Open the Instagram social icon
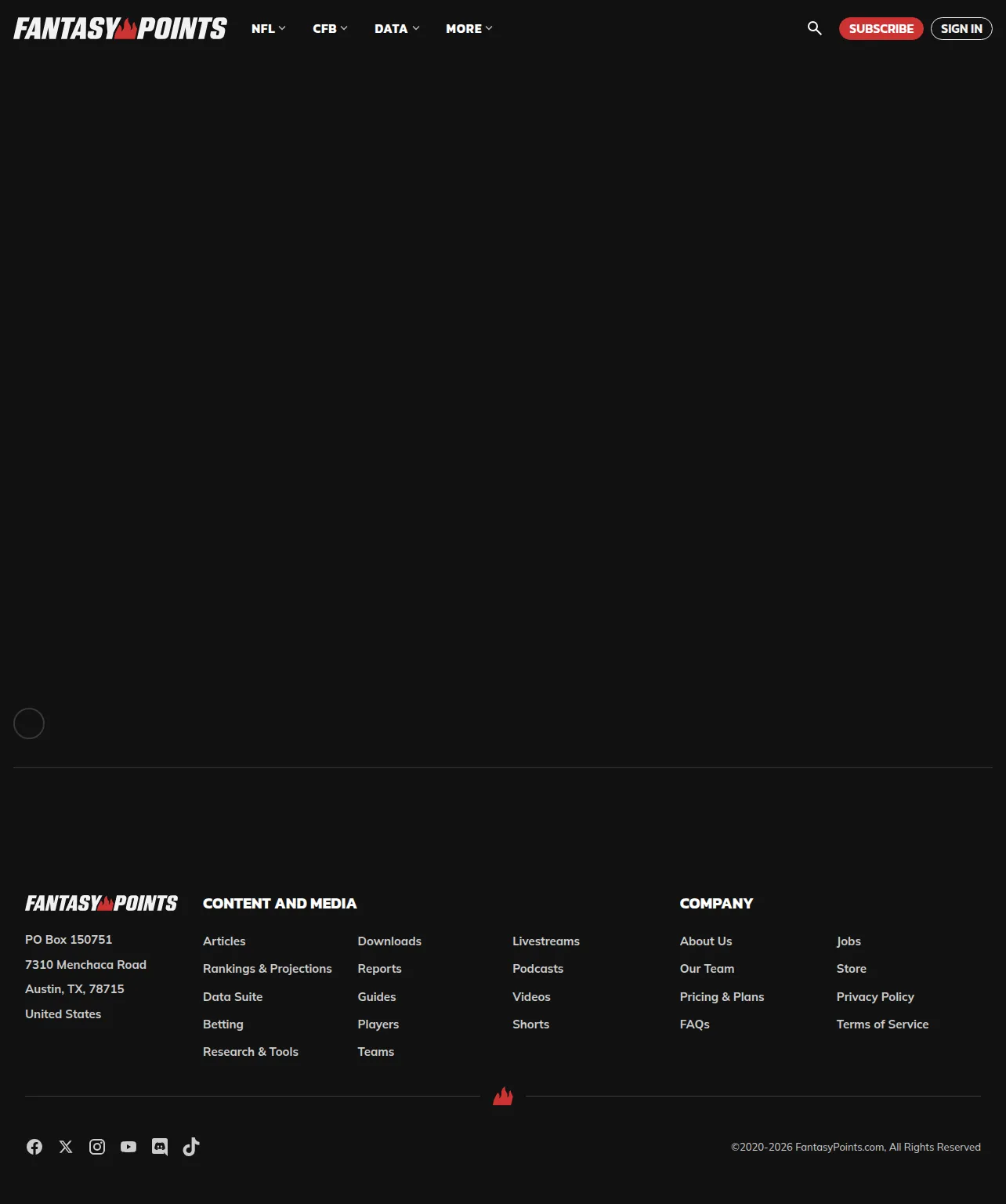Image resolution: width=1006 pixels, height=1204 pixels. coord(97,1147)
